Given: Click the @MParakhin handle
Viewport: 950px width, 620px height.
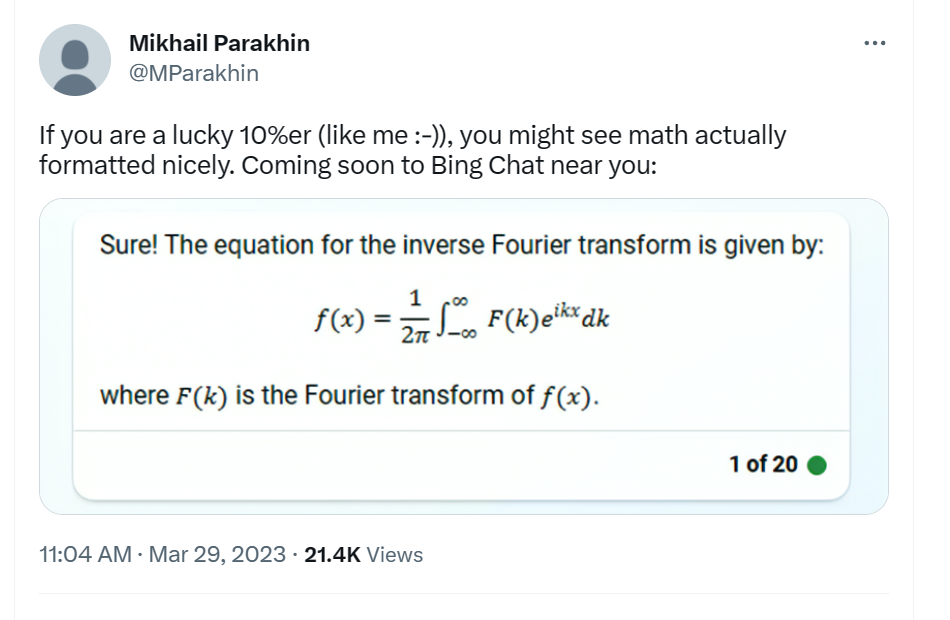Looking at the screenshot, I should coord(194,73).
